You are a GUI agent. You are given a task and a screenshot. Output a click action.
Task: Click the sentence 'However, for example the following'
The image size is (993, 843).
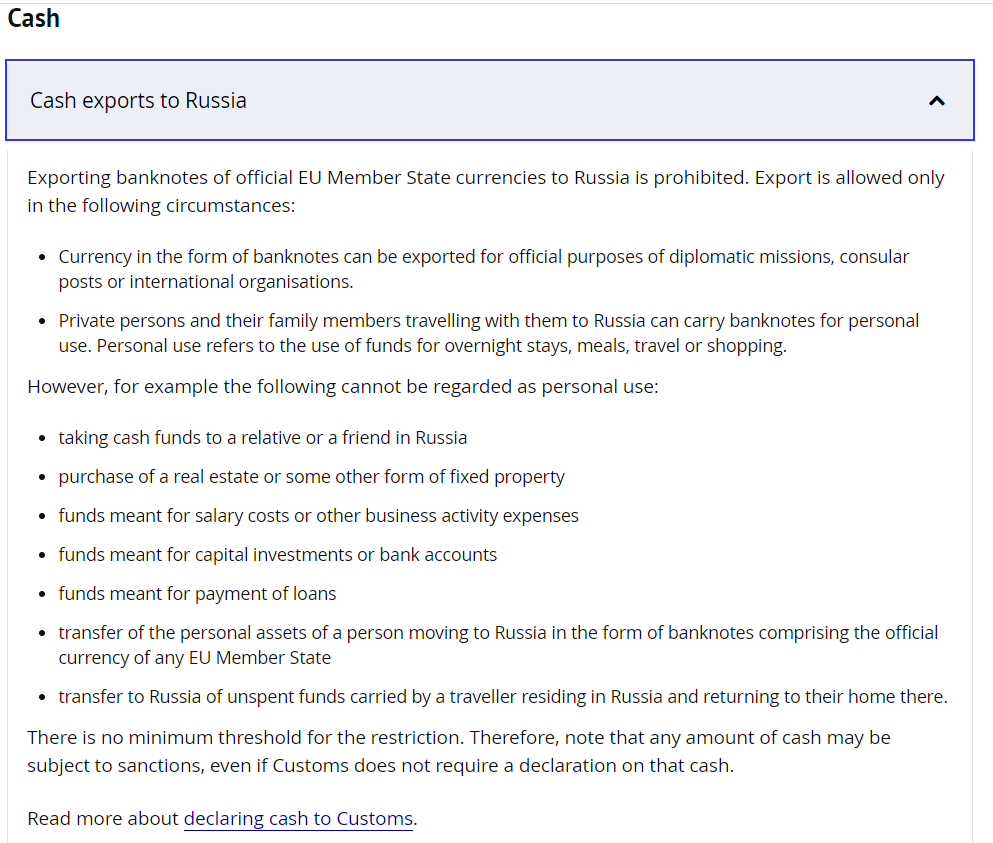click(x=343, y=386)
